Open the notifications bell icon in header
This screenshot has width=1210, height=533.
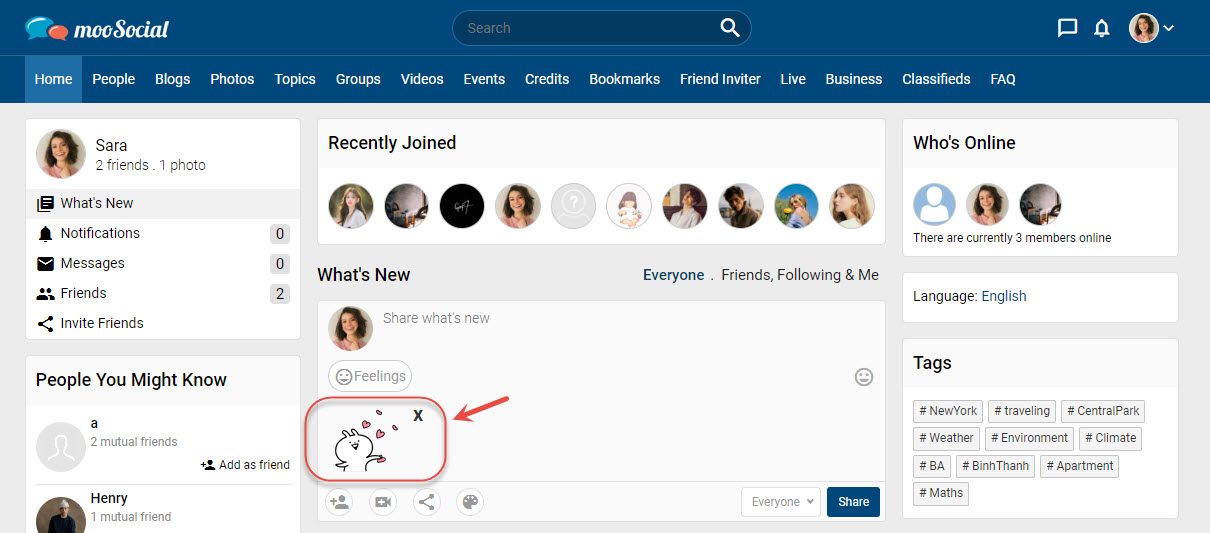tap(1102, 28)
